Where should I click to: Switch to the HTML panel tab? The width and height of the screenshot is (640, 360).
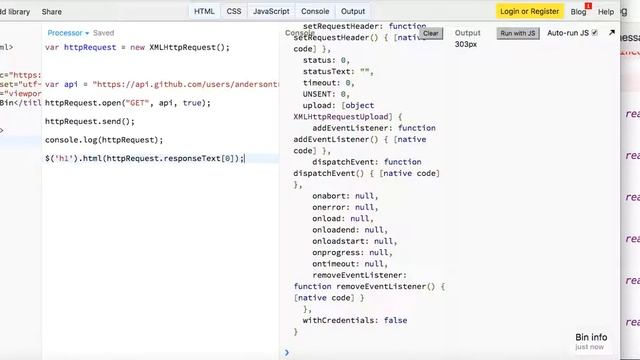coord(204,11)
